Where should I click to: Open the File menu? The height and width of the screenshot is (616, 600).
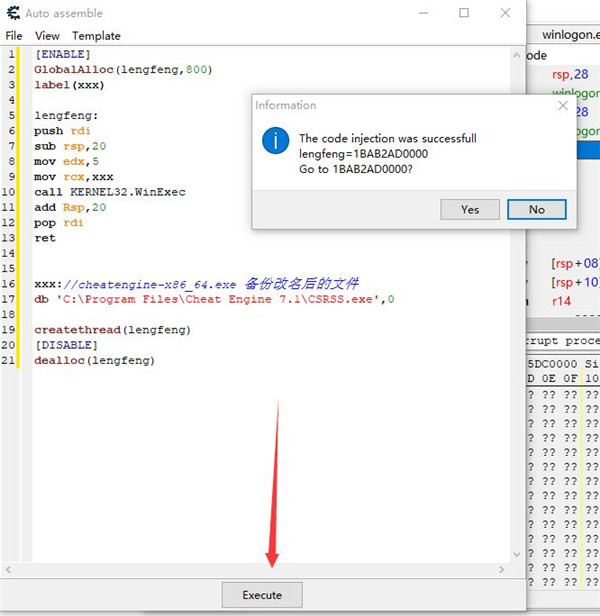pyautogui.click(x=14, y=36)
